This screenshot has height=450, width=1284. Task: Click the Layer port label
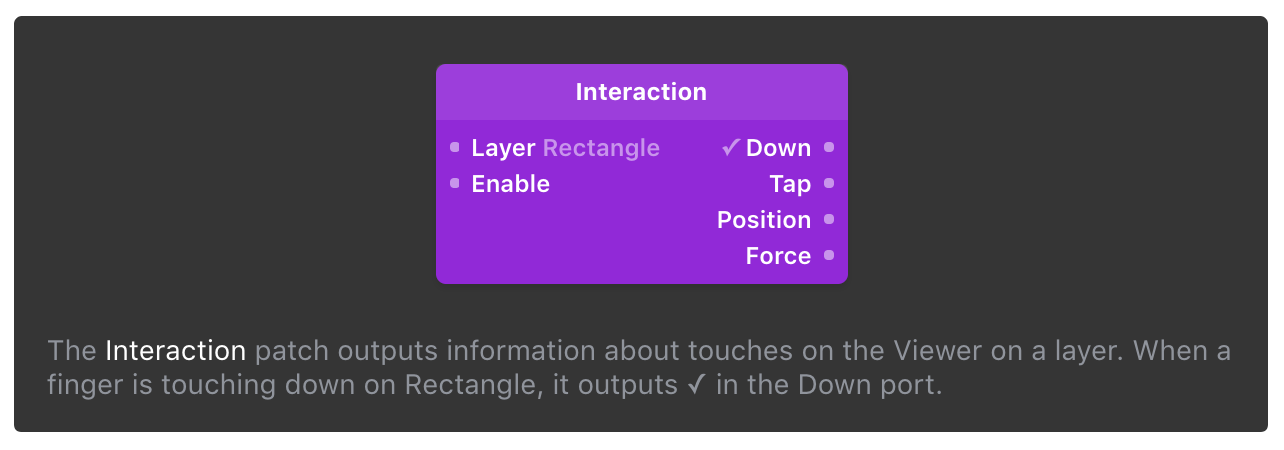click(x=503, y=148)
